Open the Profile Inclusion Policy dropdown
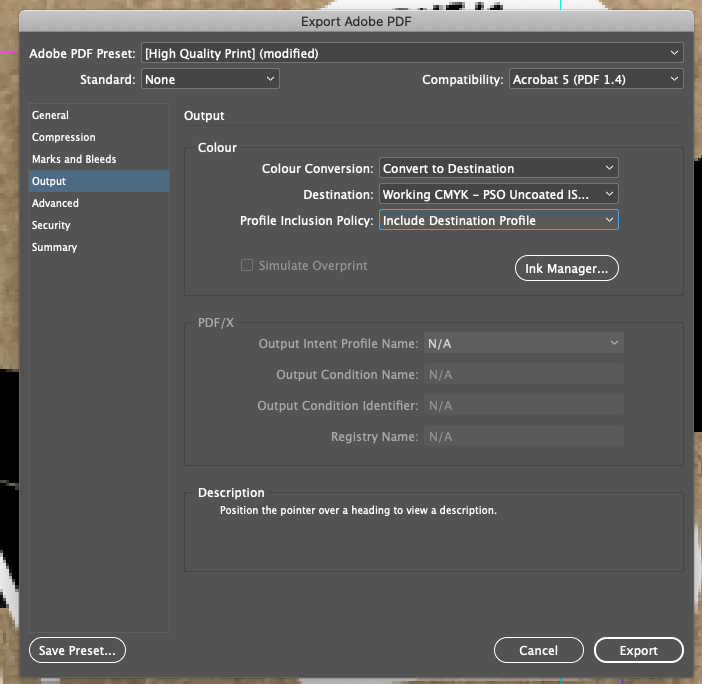The image size is (702, 684). (x=499, y=220)
